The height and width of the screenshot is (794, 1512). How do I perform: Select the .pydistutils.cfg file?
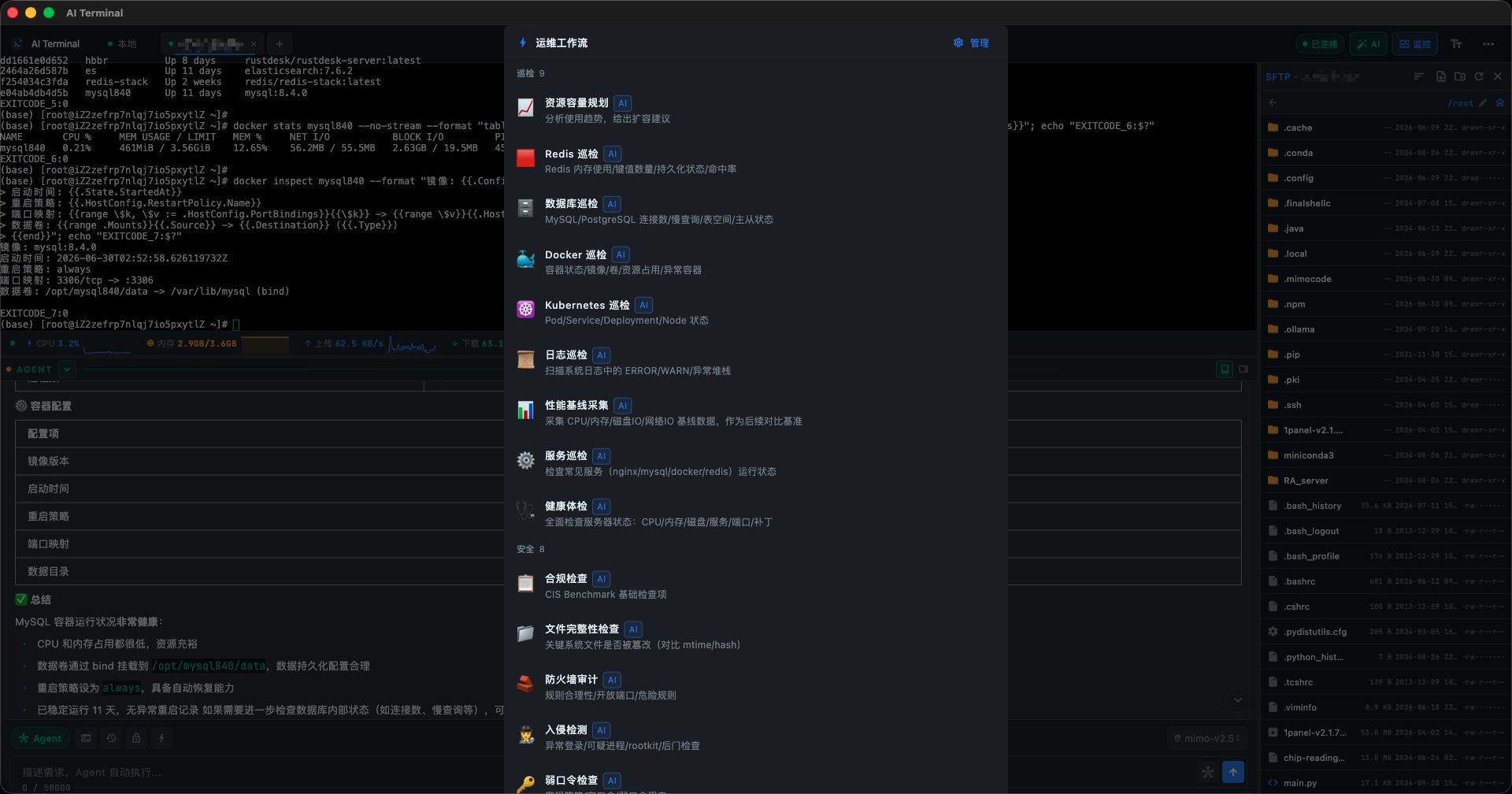(1385, 632)
